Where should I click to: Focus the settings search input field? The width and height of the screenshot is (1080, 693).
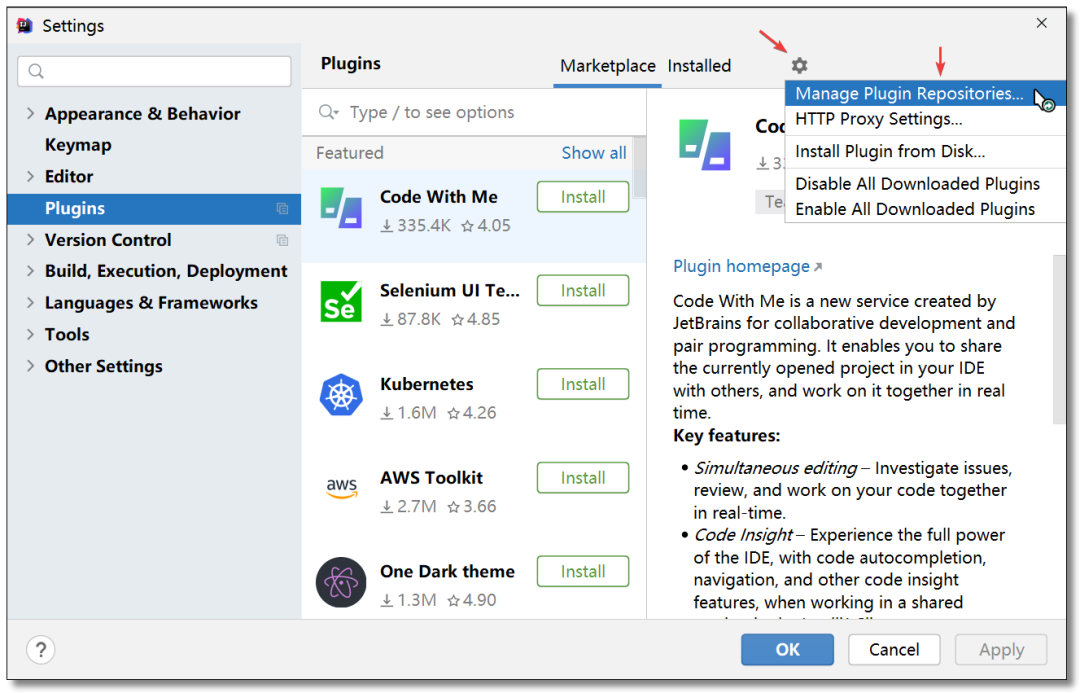click(154, 72)
